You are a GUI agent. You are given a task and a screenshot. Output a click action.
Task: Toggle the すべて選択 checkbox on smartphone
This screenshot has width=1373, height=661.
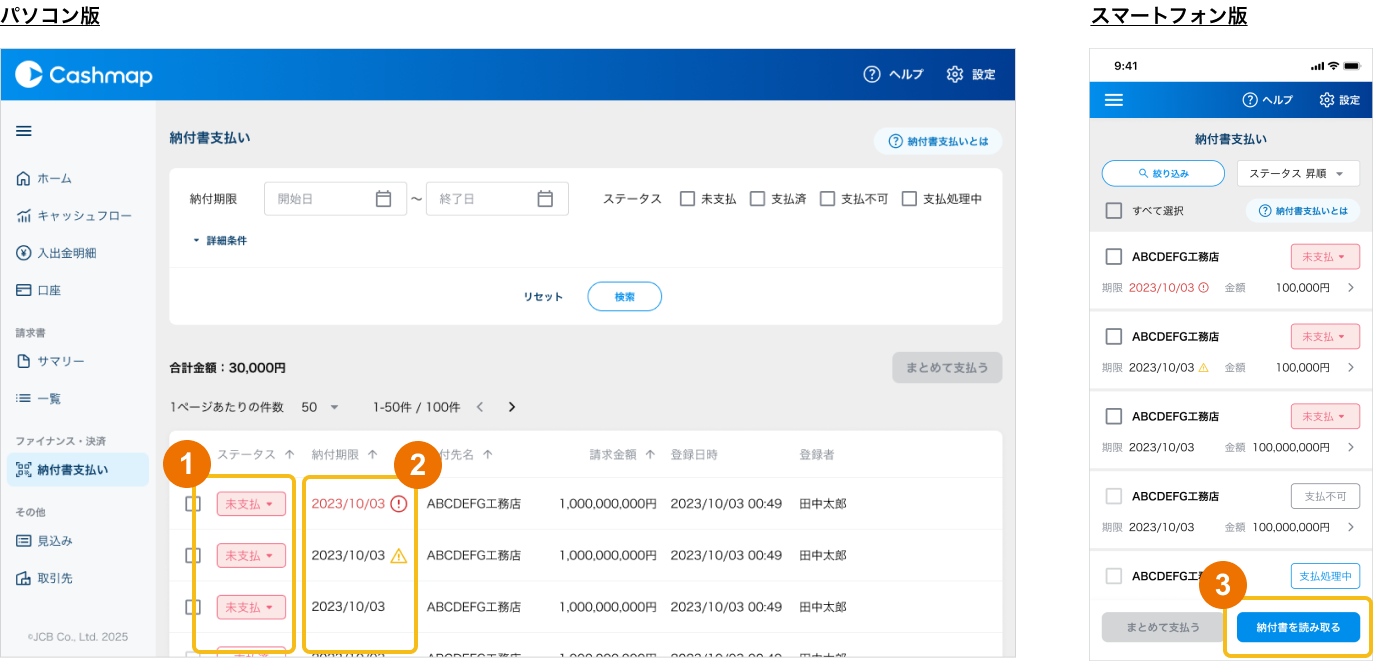(1113, 211)
